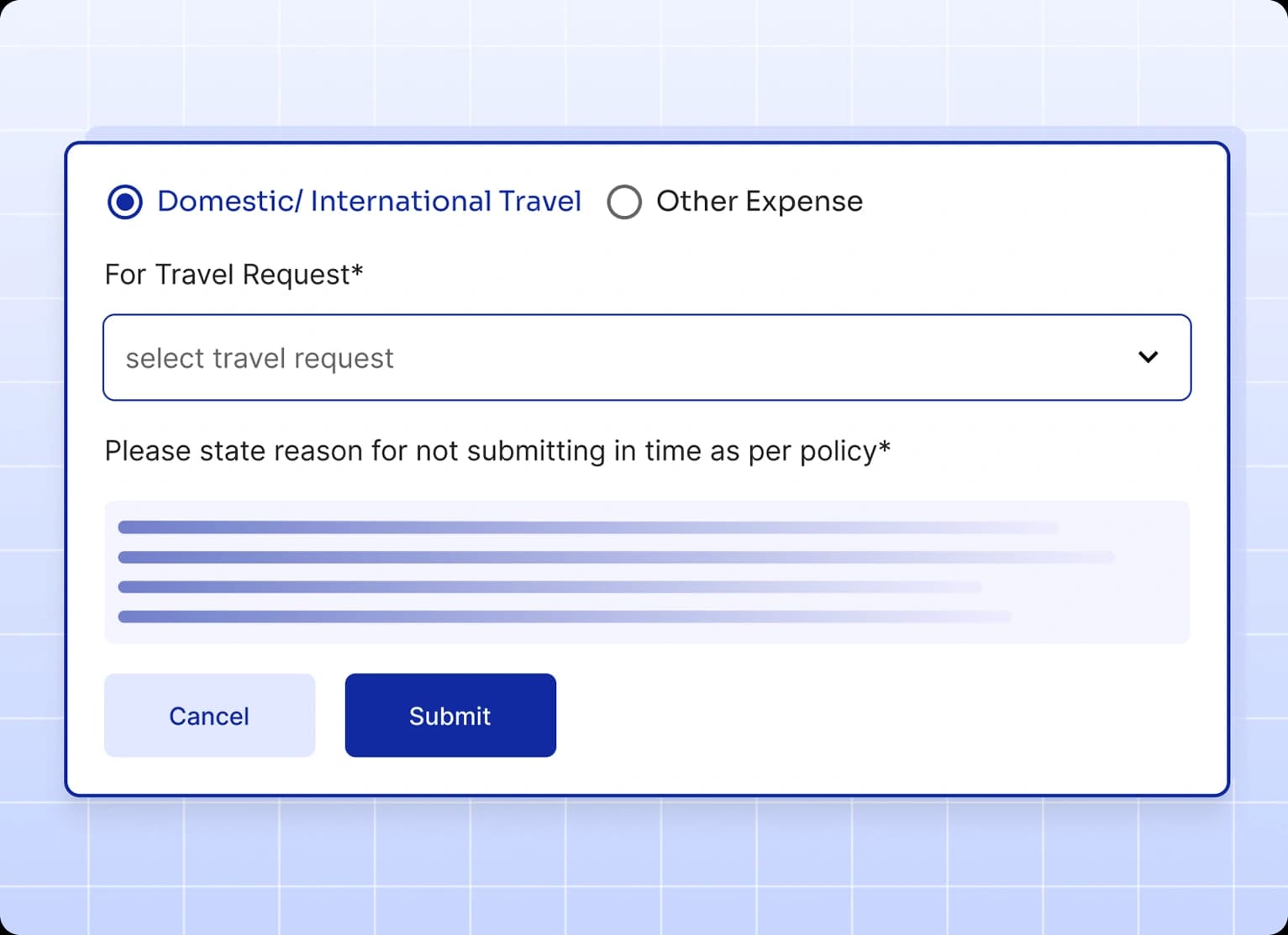Submit the expense form
This screenshot has height=935, width=1288.
pos(449,715)
